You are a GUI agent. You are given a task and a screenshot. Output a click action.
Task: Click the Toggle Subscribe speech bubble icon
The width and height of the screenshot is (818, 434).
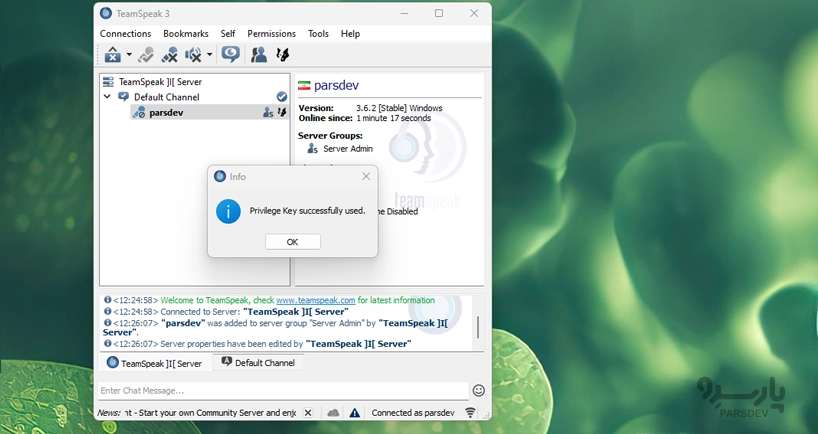231,55
